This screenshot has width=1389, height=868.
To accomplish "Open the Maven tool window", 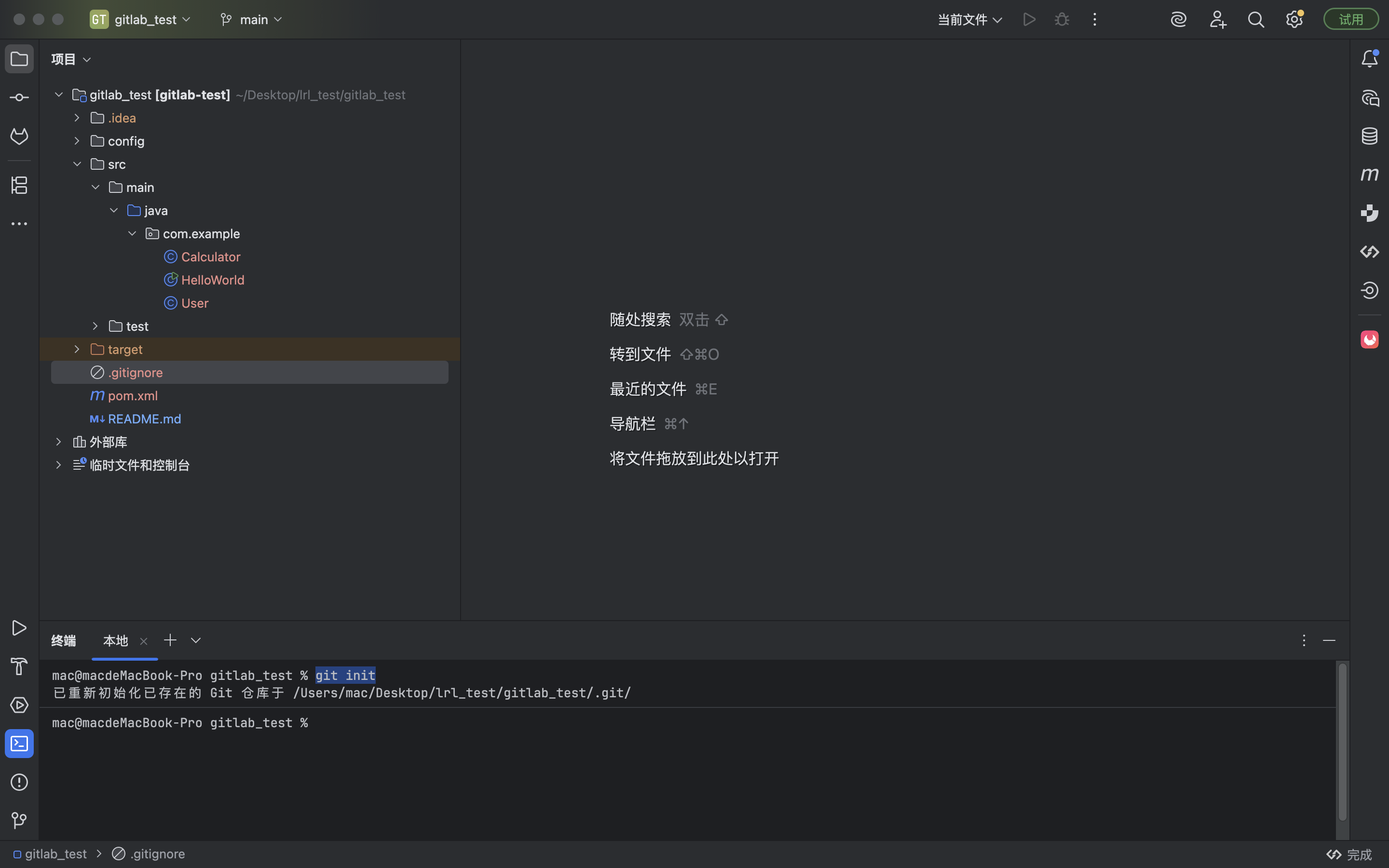I will (1370, 174).
